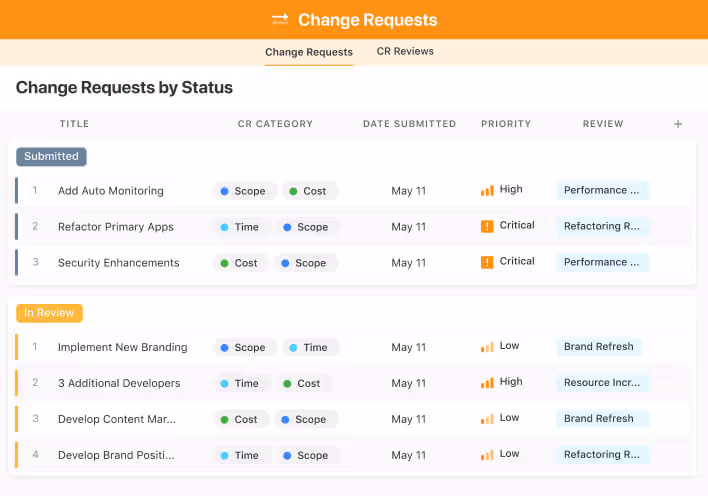708x496 pixels.
Task: Click Critical priority icon on Security Enhancements row
Action: click(x=487, y=262)
